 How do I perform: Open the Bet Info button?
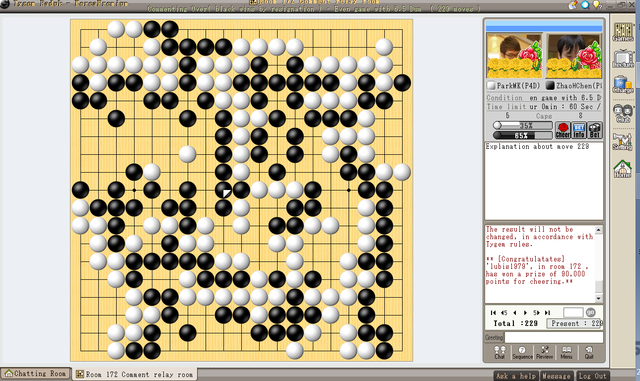[579, 130]
